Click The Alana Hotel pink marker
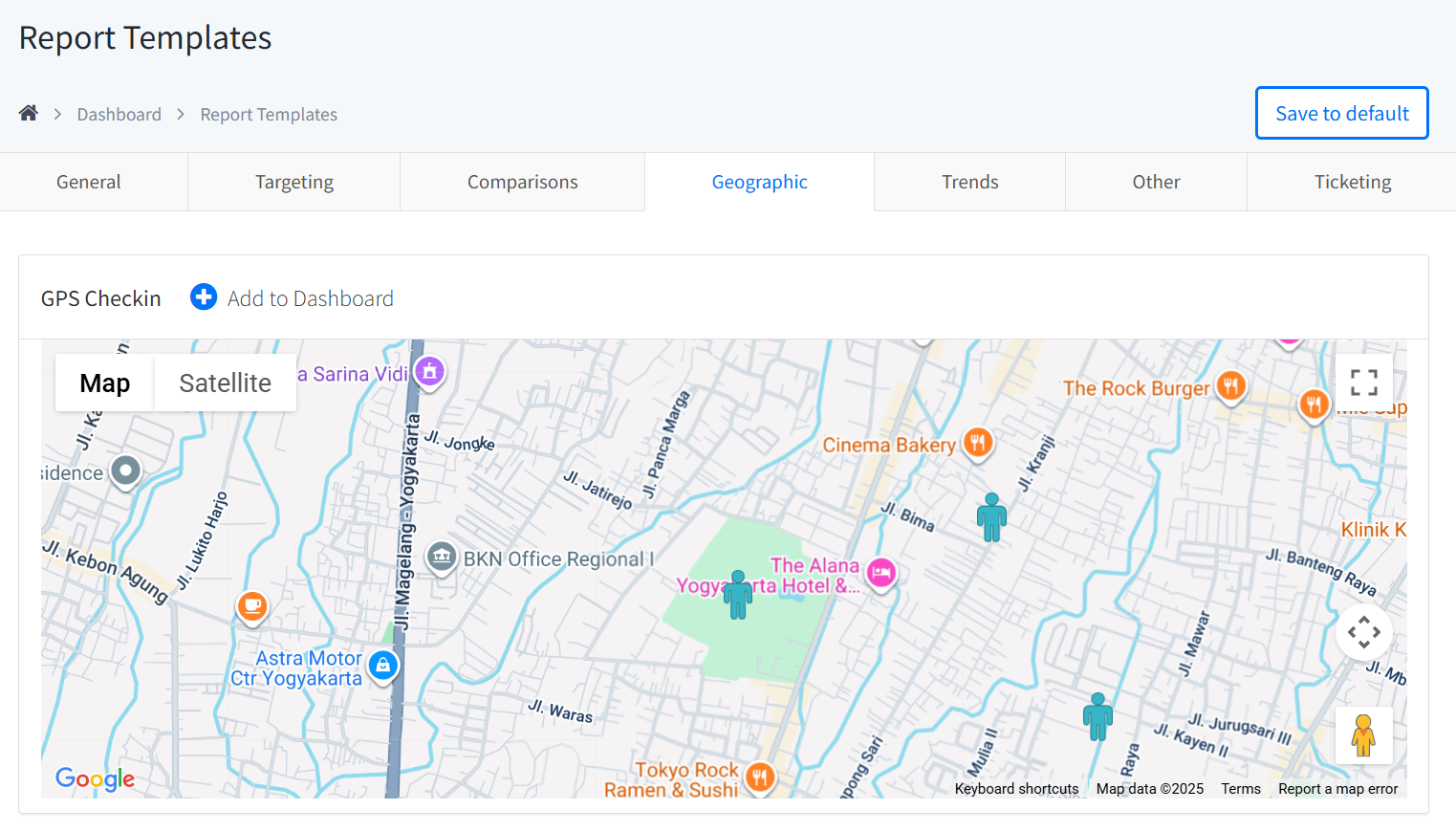Screen dimensions: 1456x832 [x=880, y=573]
